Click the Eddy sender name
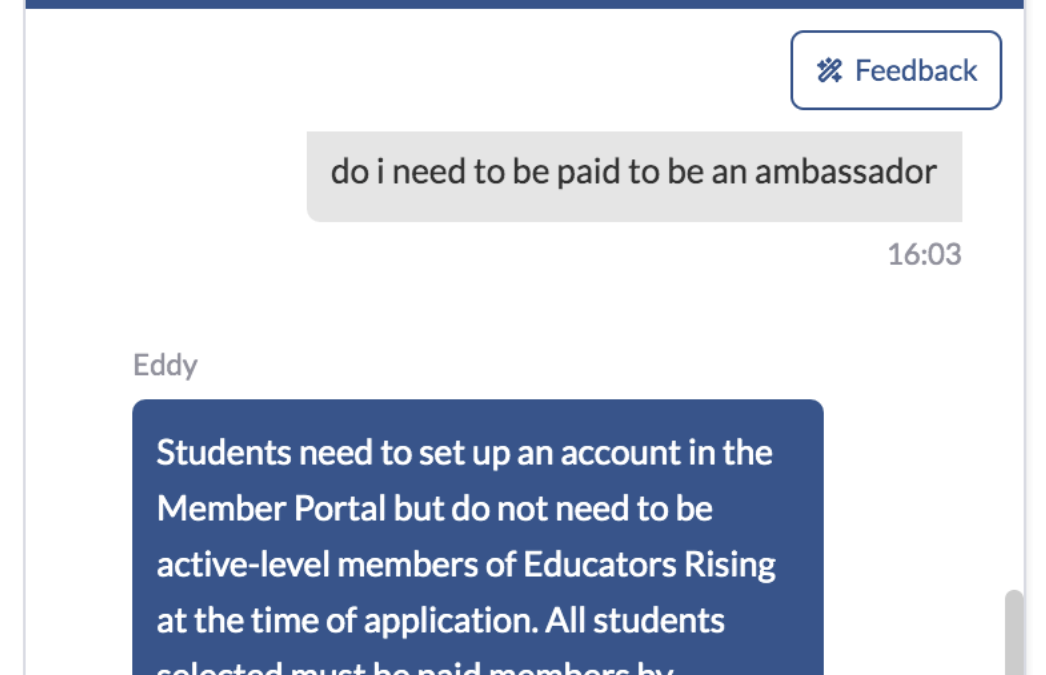Screen dimensions: 1046x675 tap(165, 365)
